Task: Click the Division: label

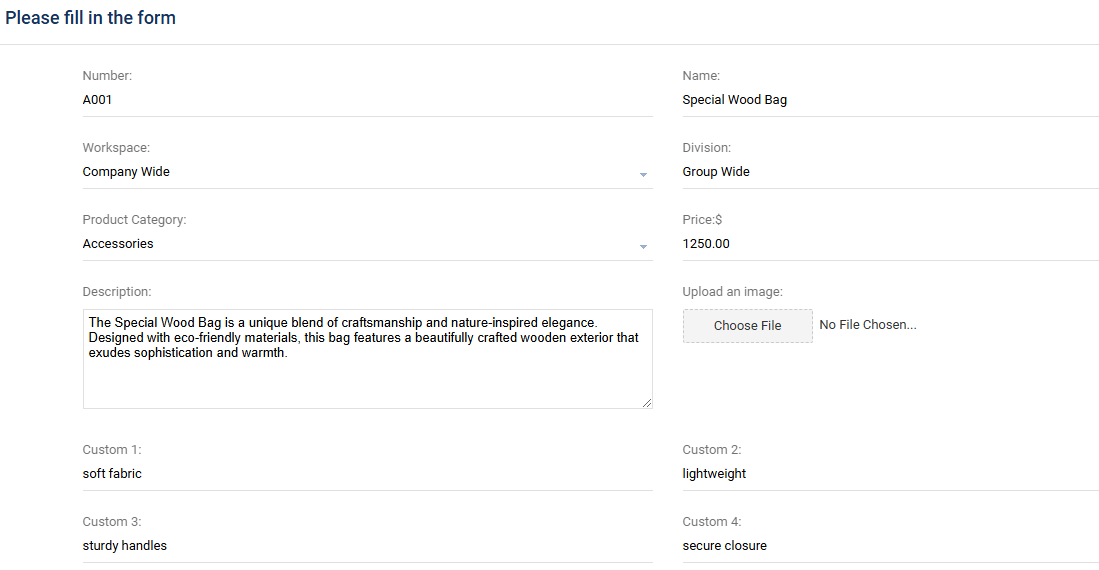Action: [x=706, y=148]
